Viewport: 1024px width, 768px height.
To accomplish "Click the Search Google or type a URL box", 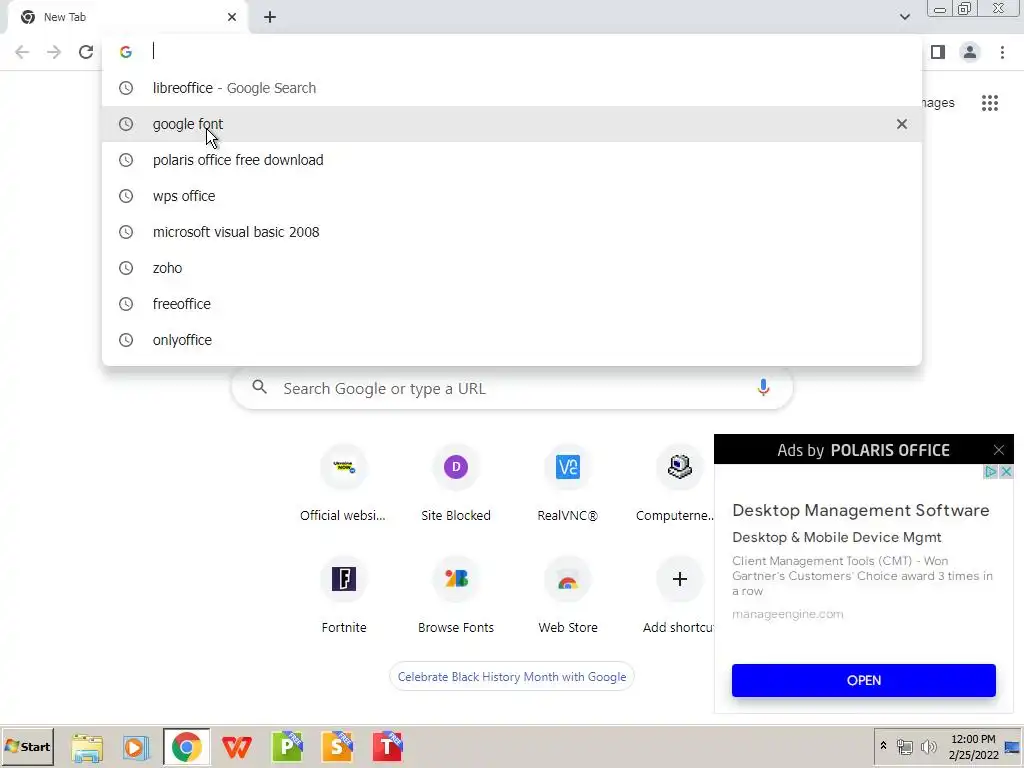I will click(512, 389).
